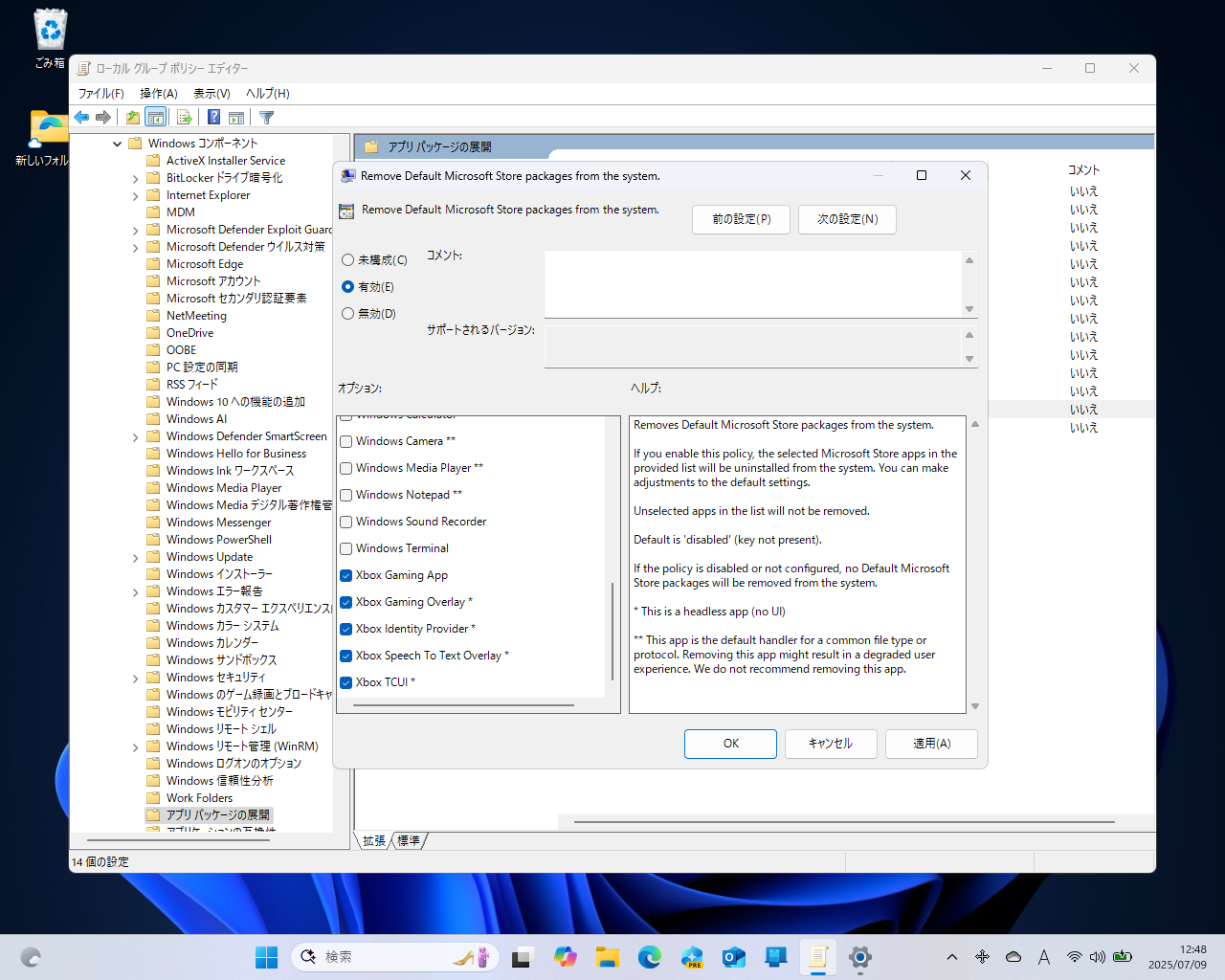Toggle the Show/Hide console tree icon
Screen dimensions: 1225x980
click(156, 118)
